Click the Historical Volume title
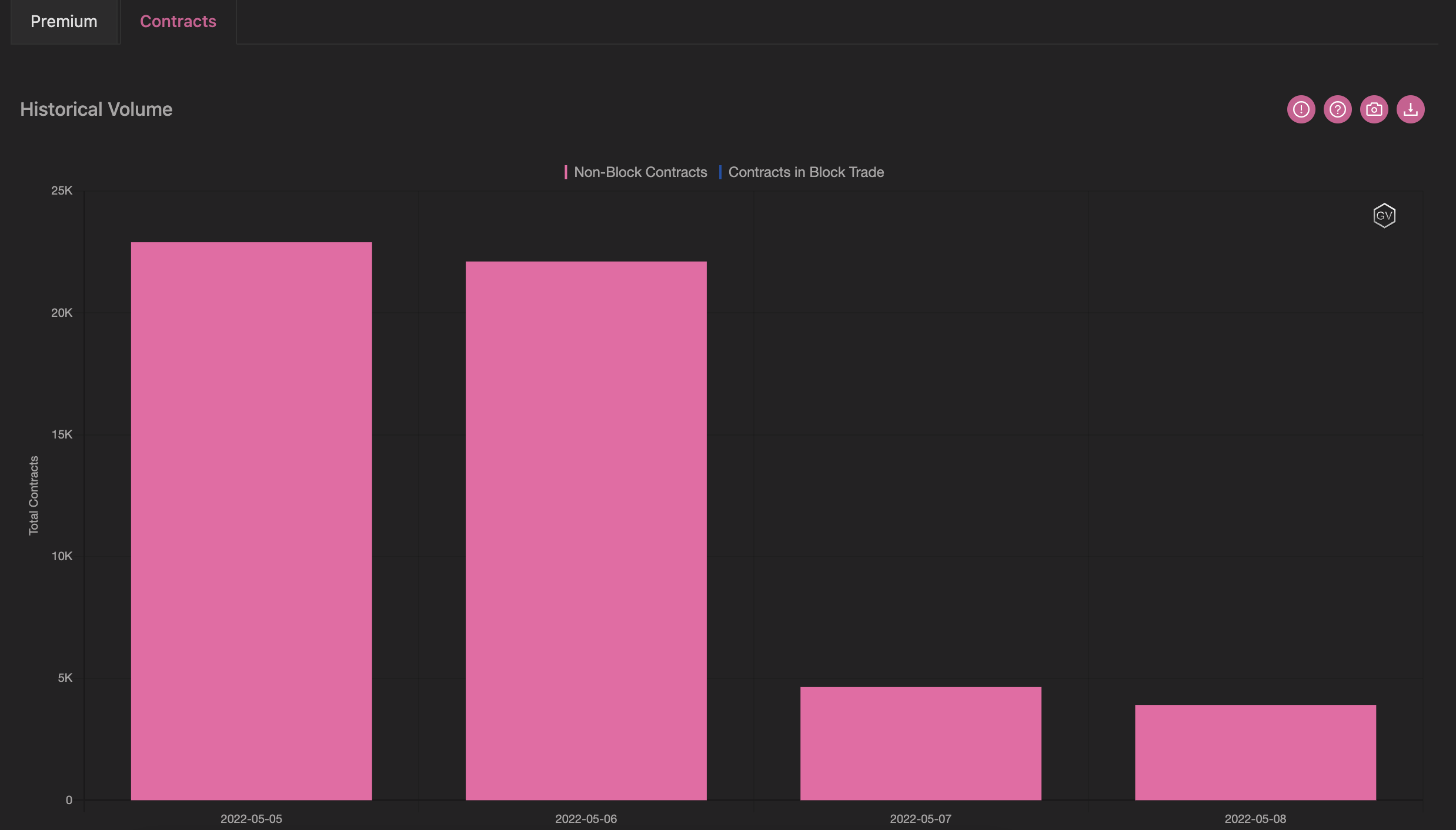The image size is (1456, 830). 96,109
